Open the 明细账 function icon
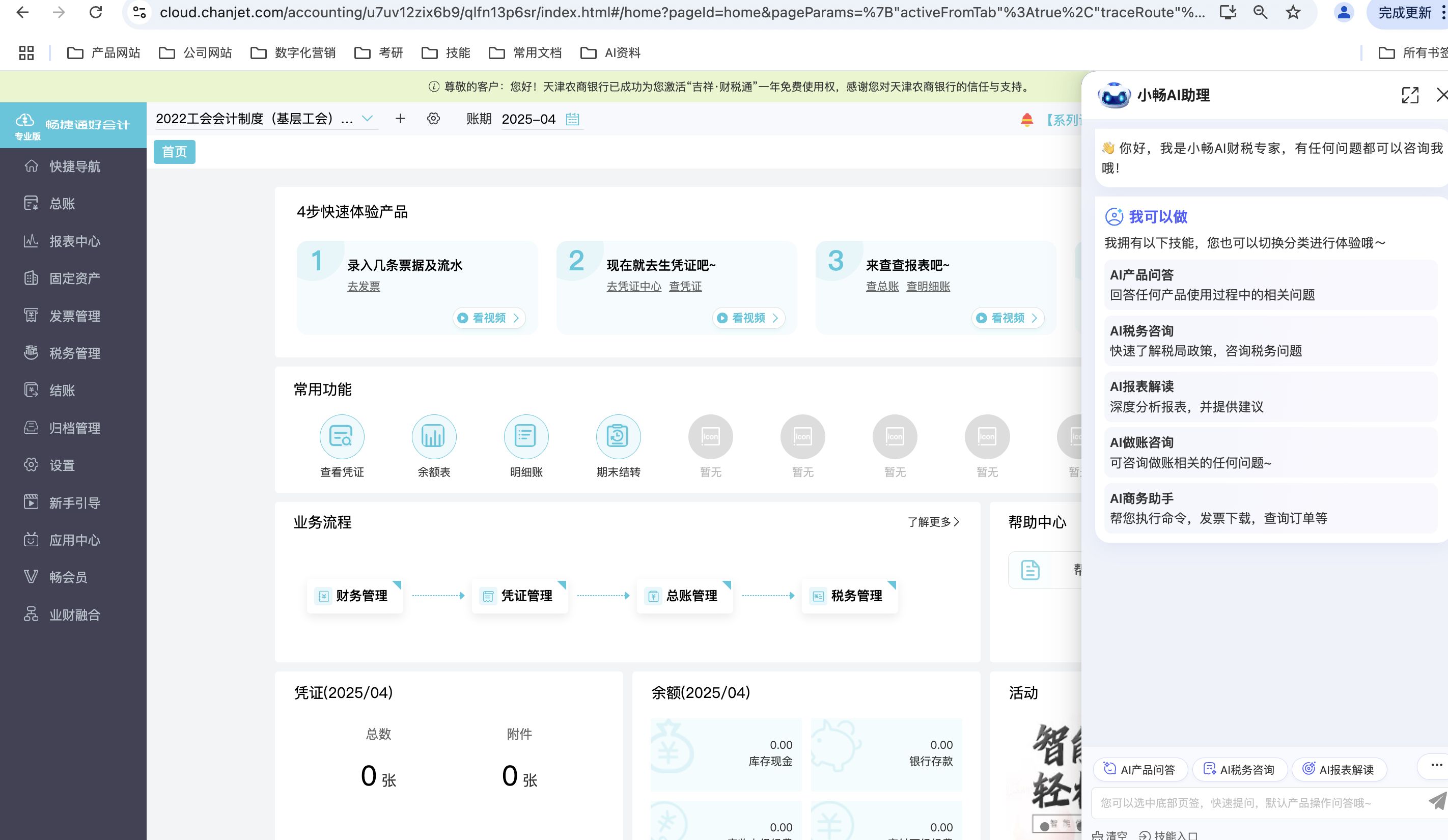The width and height of the screenshot is (1448, 840). point(526,437)
